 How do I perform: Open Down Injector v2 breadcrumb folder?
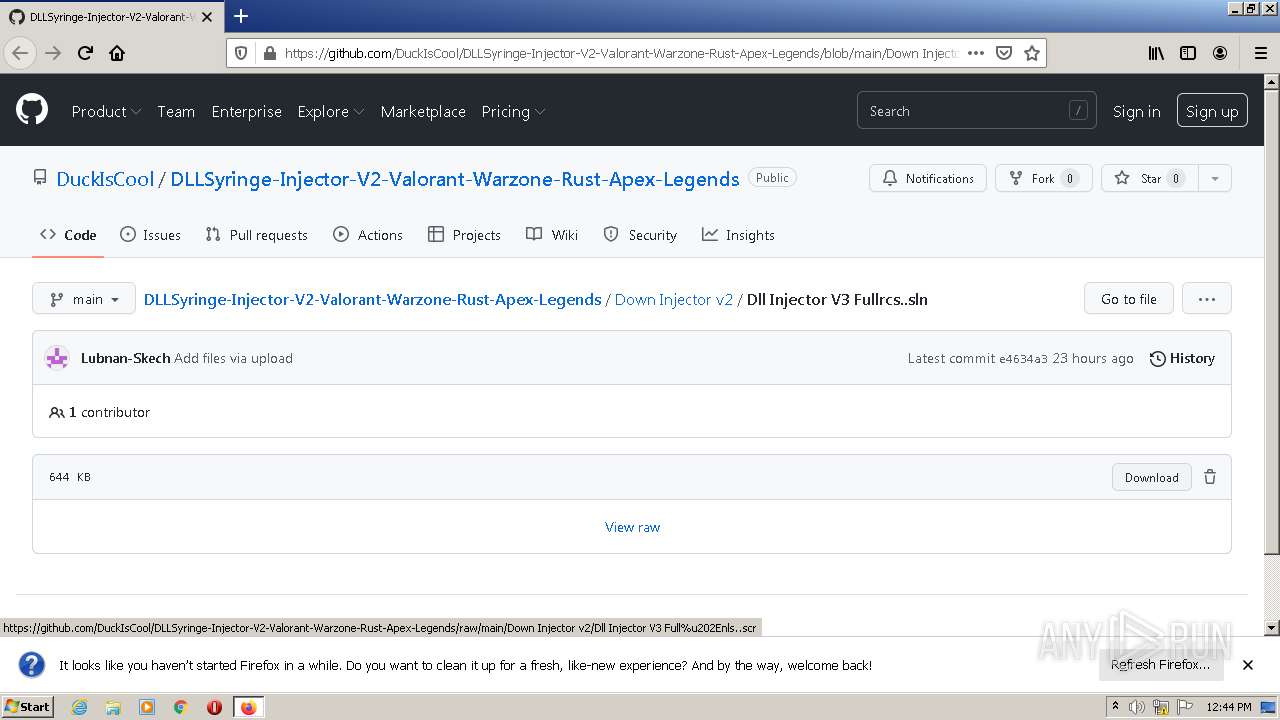673,299
